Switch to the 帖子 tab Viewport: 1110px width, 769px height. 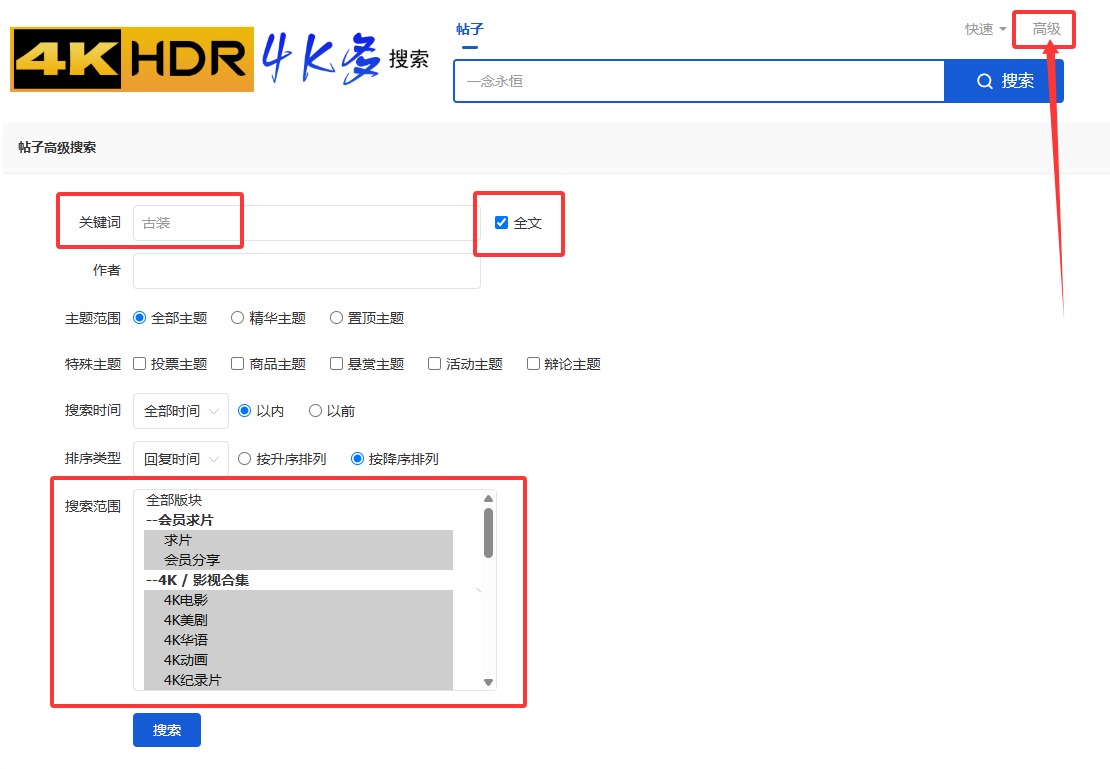pos(469,29)
